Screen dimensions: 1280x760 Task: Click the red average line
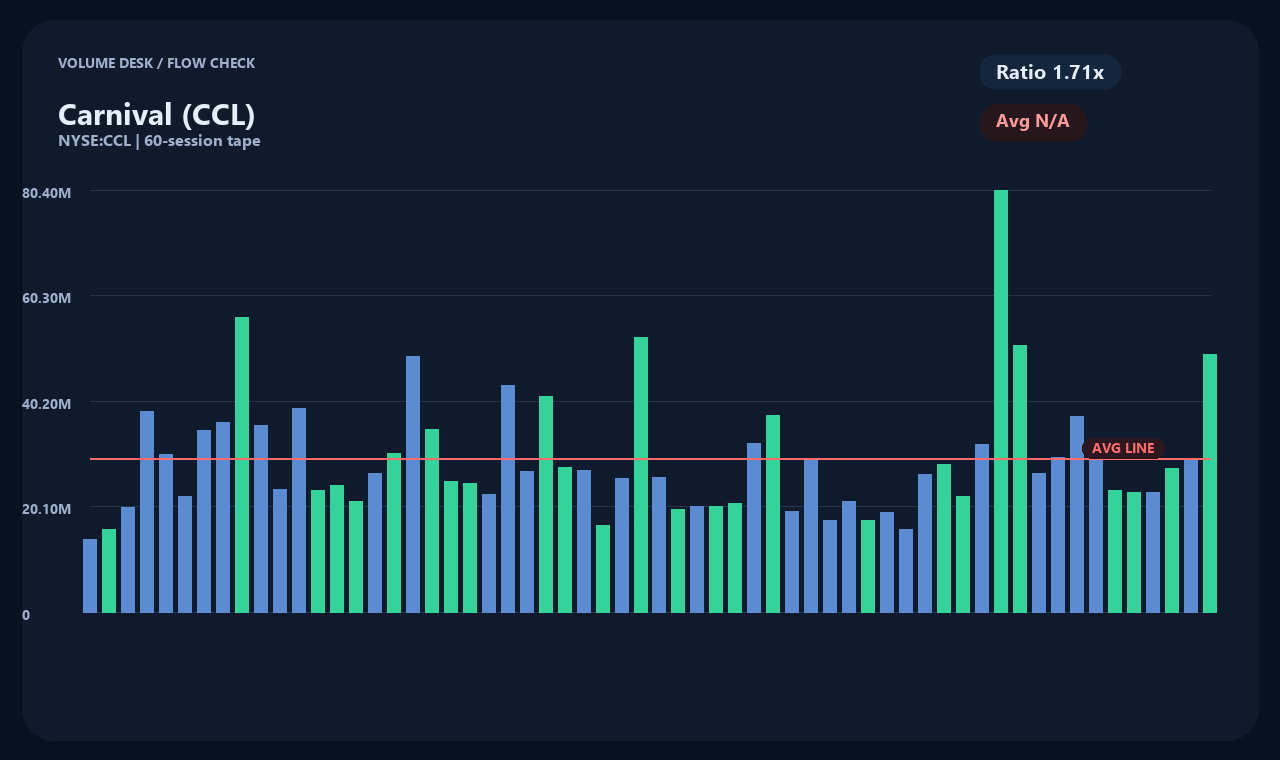tap(650, 459)
